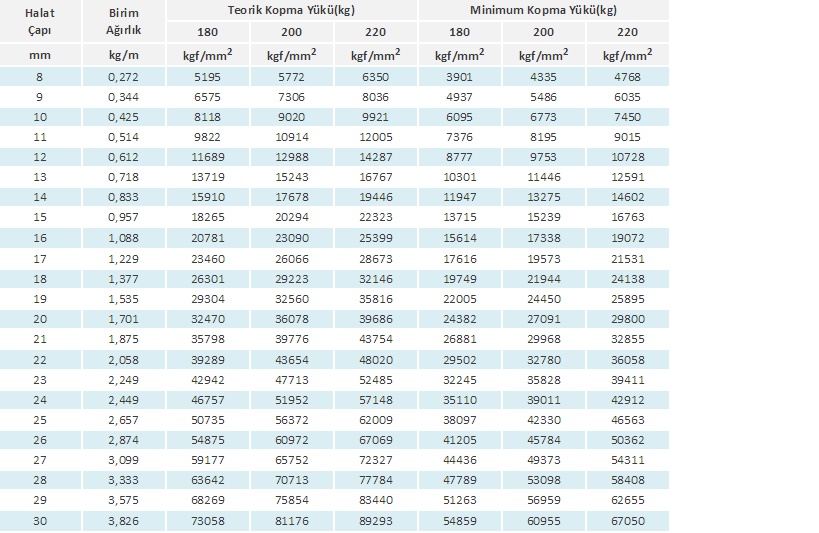Click the mm unit header cell

tap(40, 55)
